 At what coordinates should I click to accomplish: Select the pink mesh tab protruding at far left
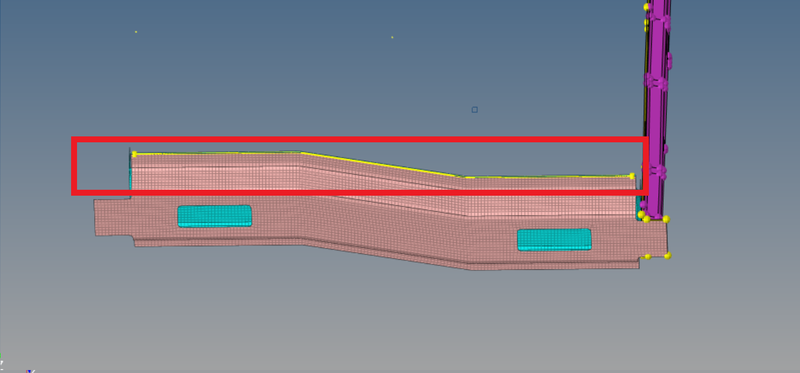coord(112,217)
